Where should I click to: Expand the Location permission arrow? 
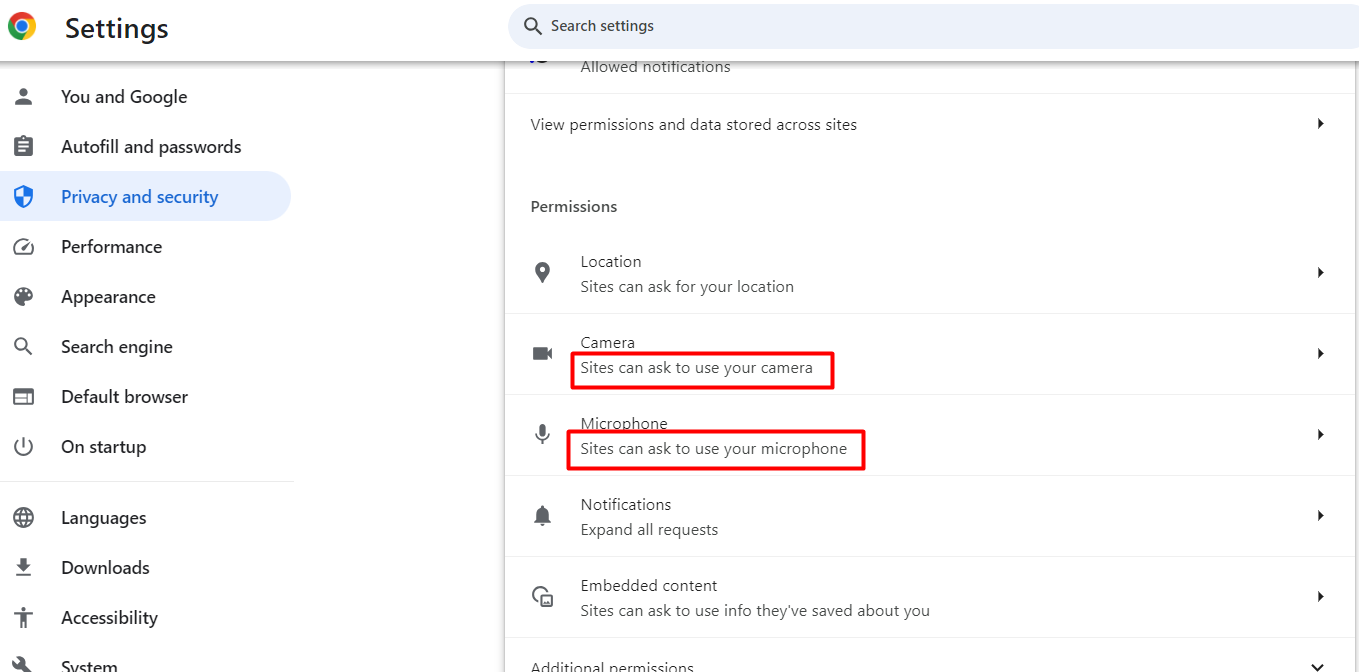click(x=1320, y=273)
